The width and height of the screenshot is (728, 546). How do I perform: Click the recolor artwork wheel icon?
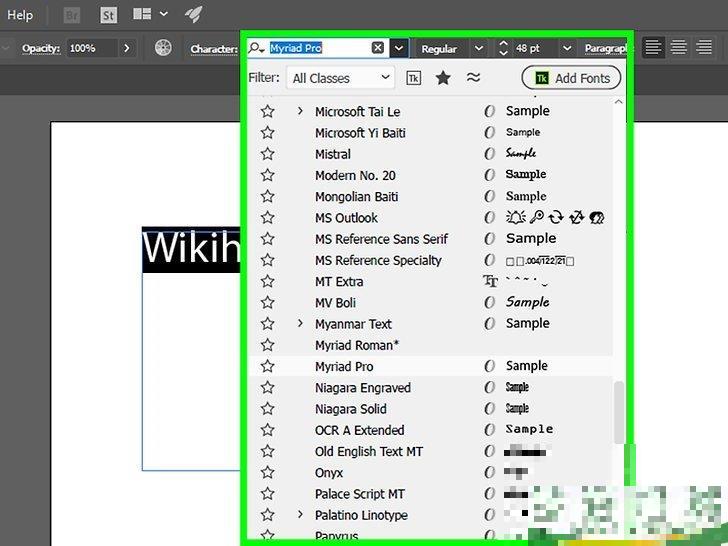tap(163, 48)
